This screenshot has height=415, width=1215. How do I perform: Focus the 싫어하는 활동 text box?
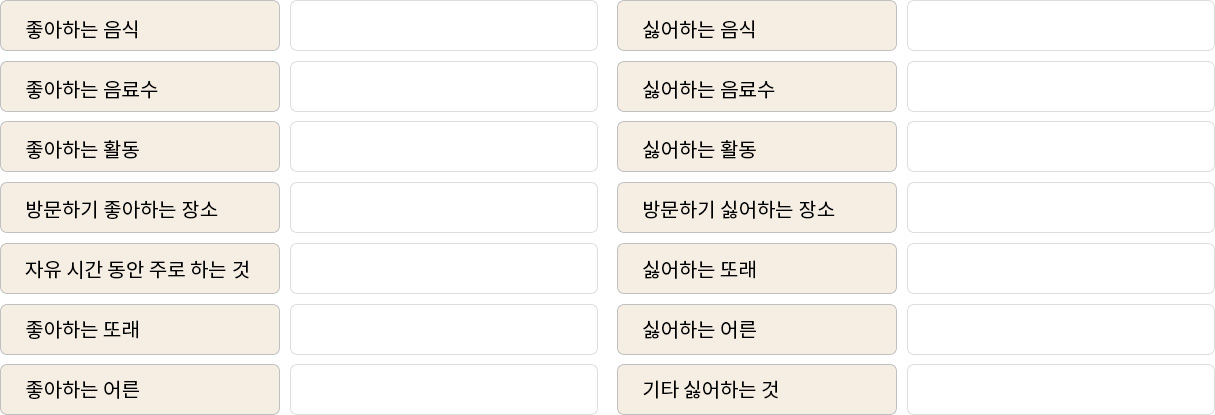(1061, 147)
